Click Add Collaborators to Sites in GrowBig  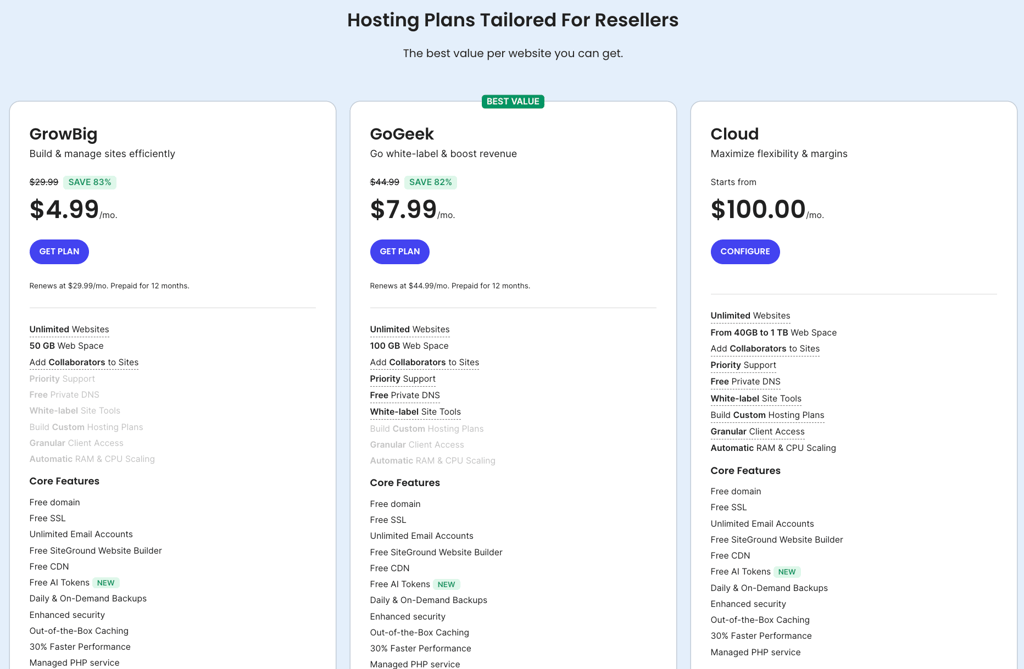pyautogui.click(x=84, y=362)
